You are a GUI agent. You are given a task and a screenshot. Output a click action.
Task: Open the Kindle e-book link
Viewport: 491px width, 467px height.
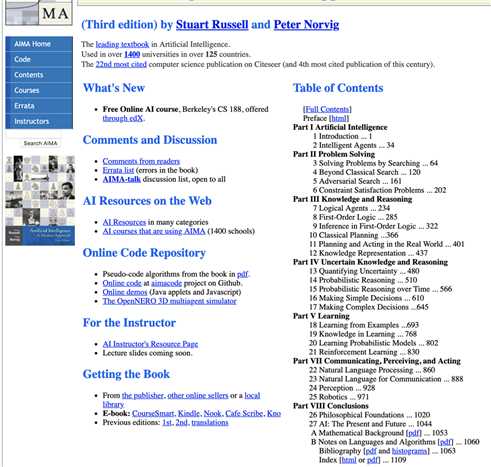(x=189, y=413)
